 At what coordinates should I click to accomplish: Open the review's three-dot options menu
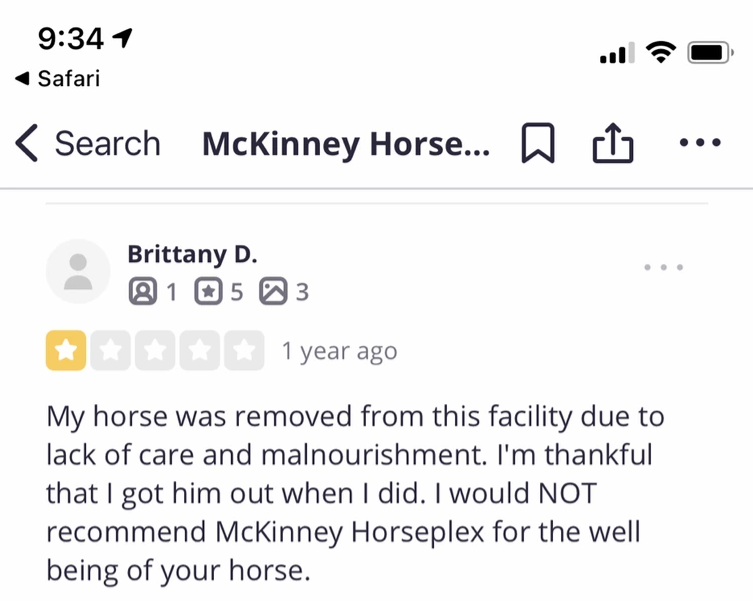664,267
